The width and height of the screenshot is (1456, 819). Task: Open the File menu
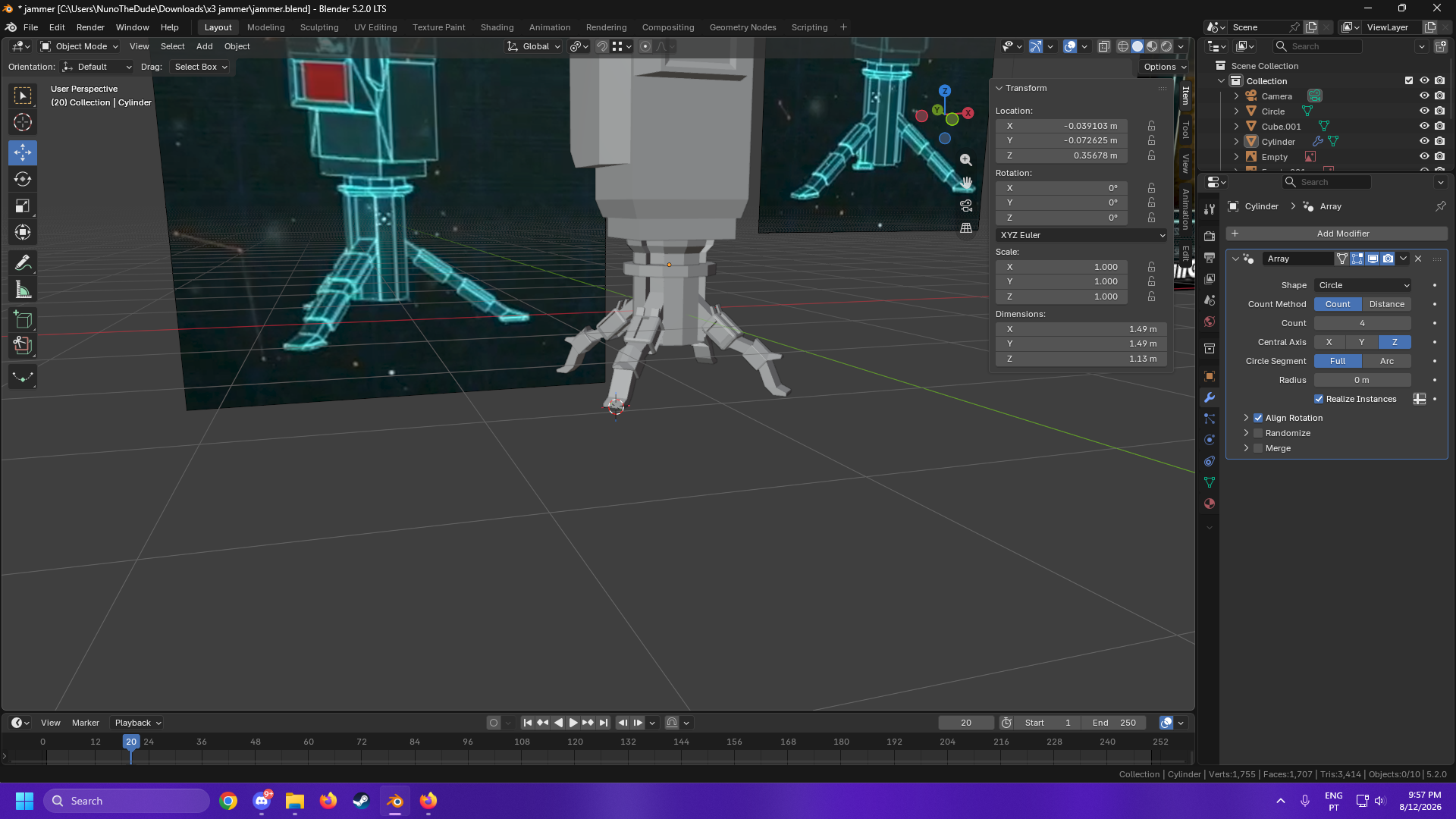[30, 27]
